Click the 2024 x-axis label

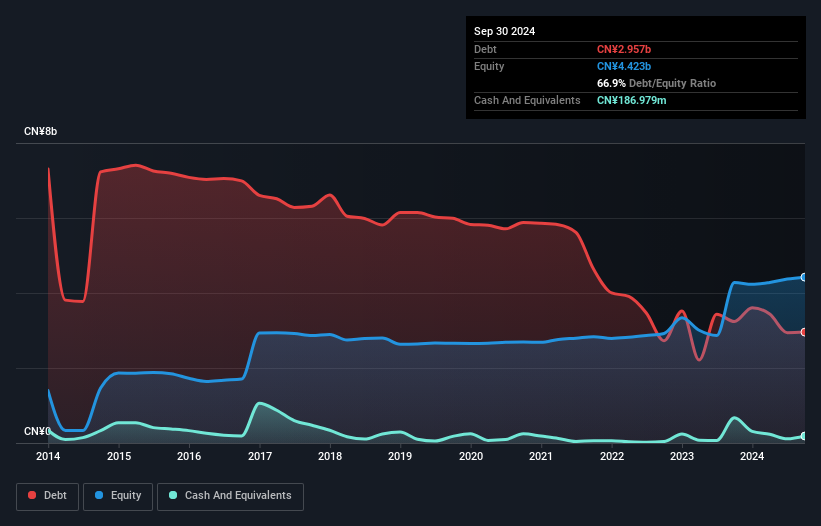pyautogui.click(x=752, y=456)
